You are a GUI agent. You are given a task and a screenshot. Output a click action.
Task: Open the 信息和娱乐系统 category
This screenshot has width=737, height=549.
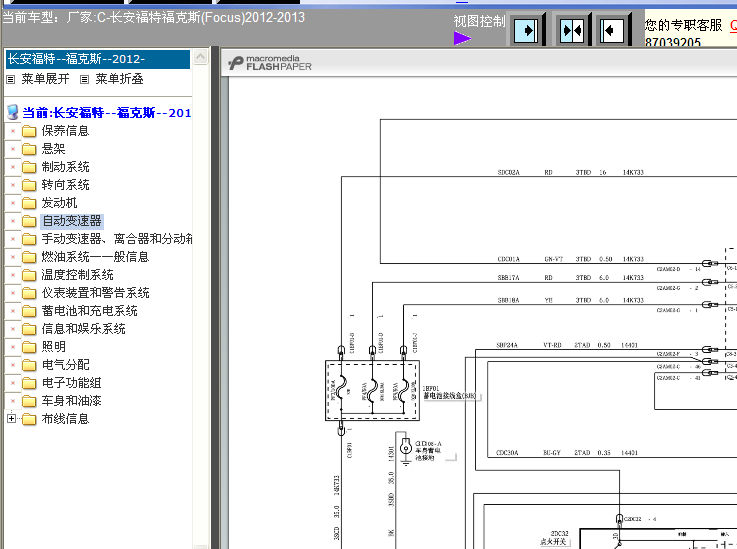point(83,329)
